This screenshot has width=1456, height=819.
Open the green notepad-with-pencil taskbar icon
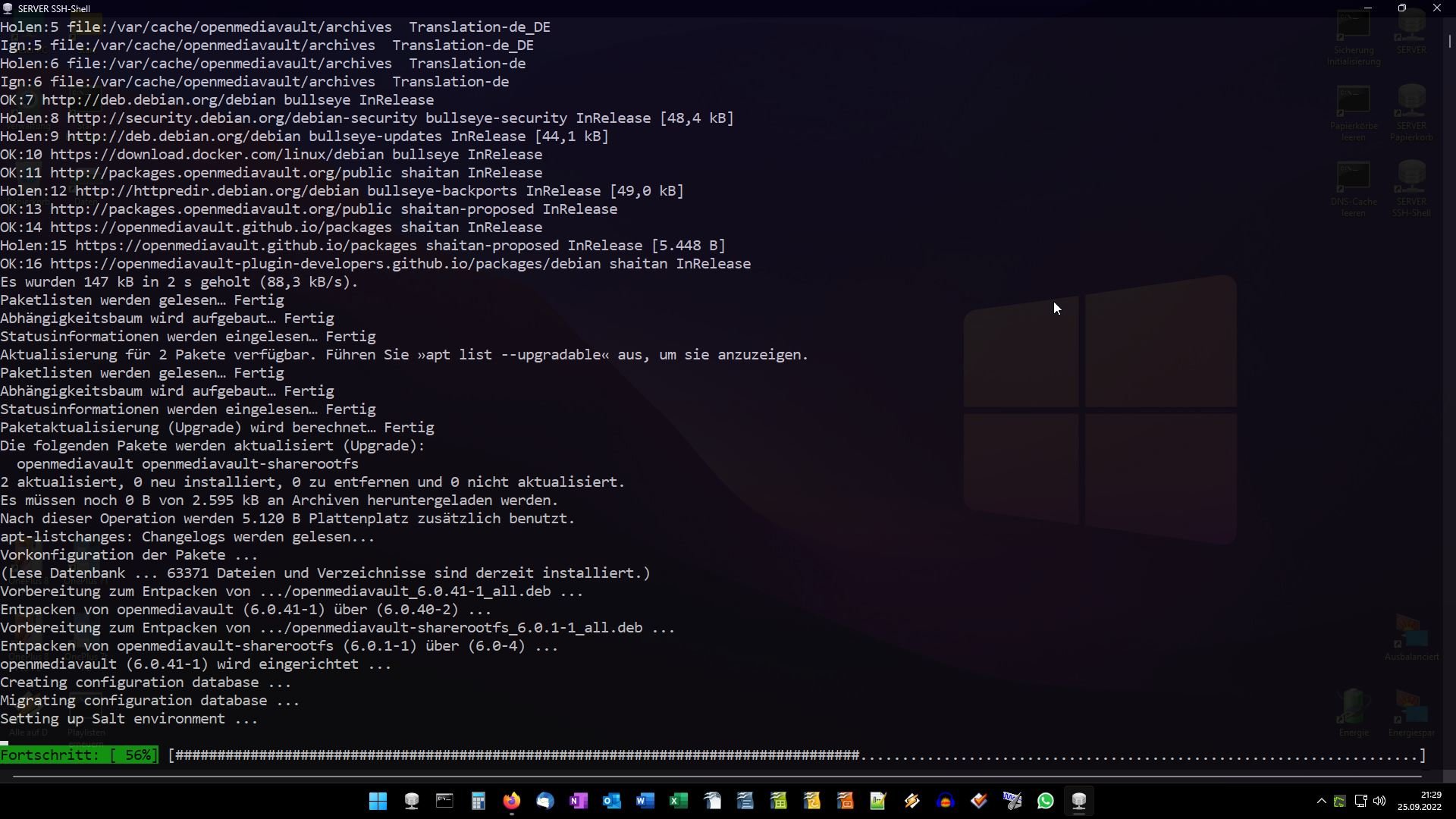tap(878, 801)
